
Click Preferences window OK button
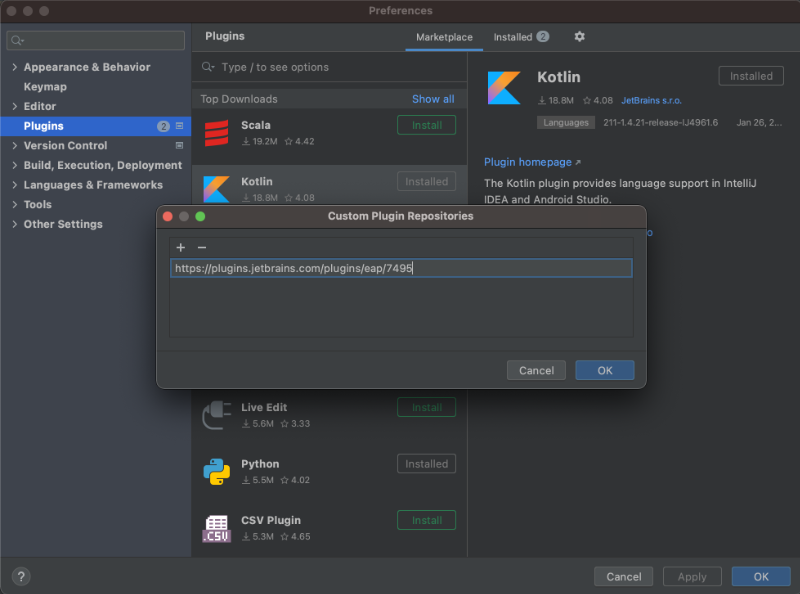pos(761,577)
